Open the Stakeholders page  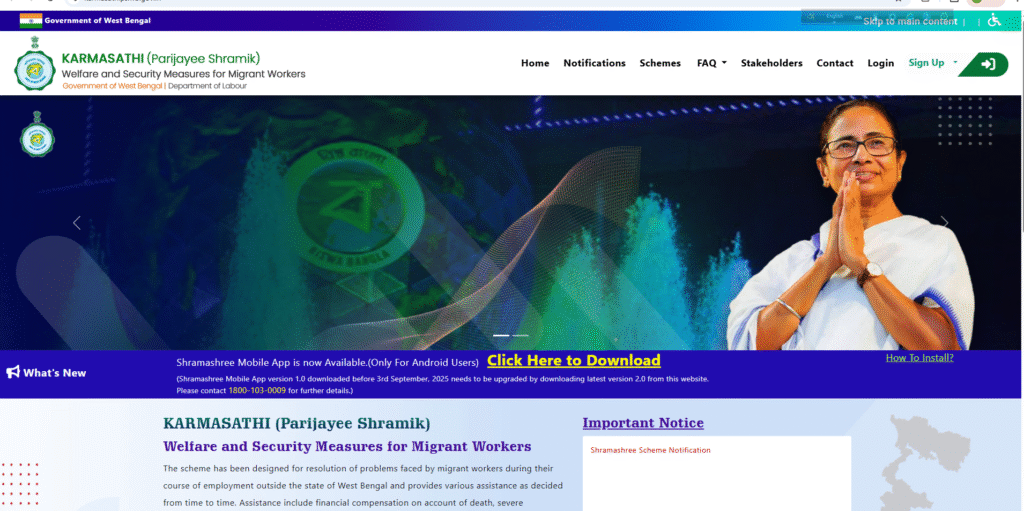point(771,63)
